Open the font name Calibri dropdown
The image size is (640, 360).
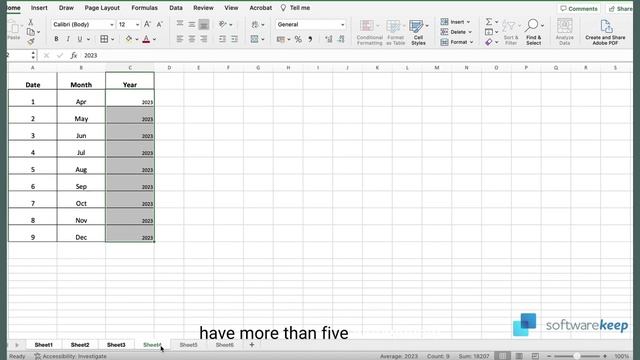111,25
